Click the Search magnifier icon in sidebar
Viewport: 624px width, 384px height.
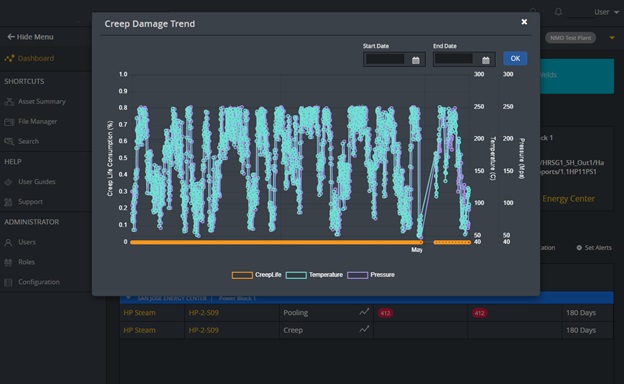(x=9, y=141)
